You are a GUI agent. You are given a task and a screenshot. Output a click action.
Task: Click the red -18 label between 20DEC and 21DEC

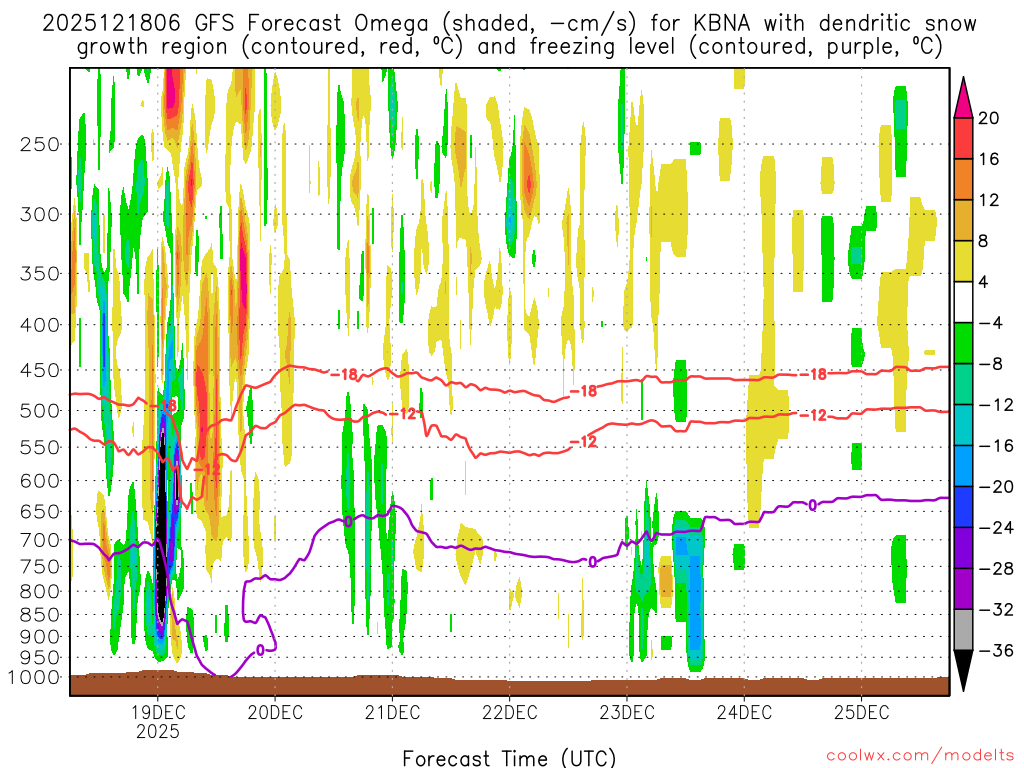[344, 375]
